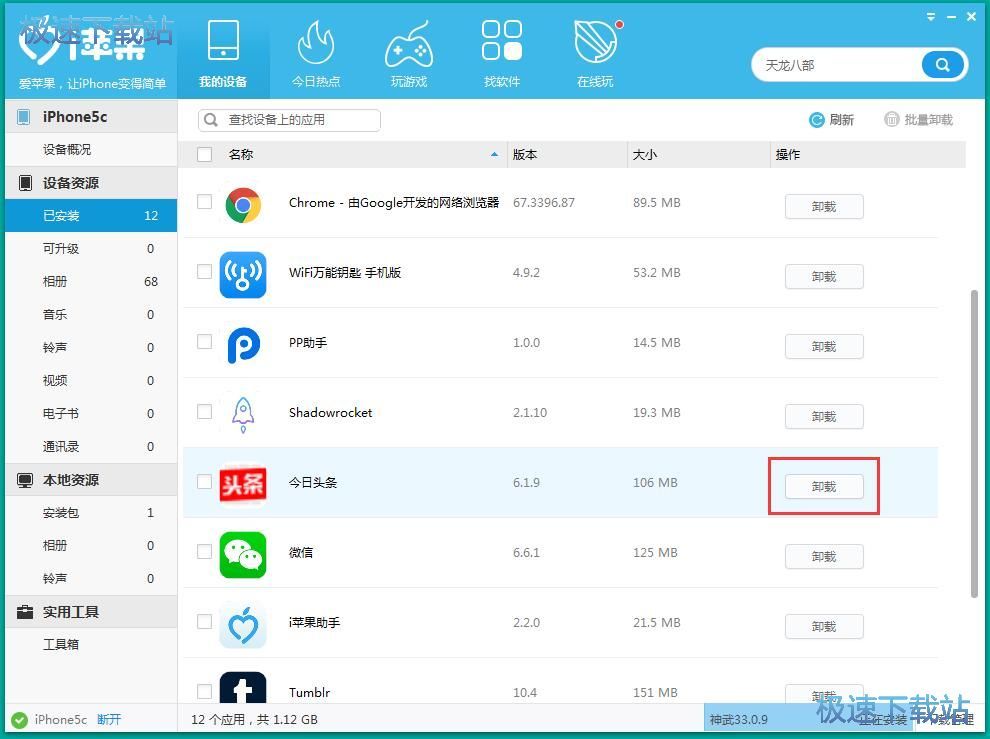Viewport: 990px width, 739px height.
Task: Open 视频 in the sidebar
Action: pos(91,380)
